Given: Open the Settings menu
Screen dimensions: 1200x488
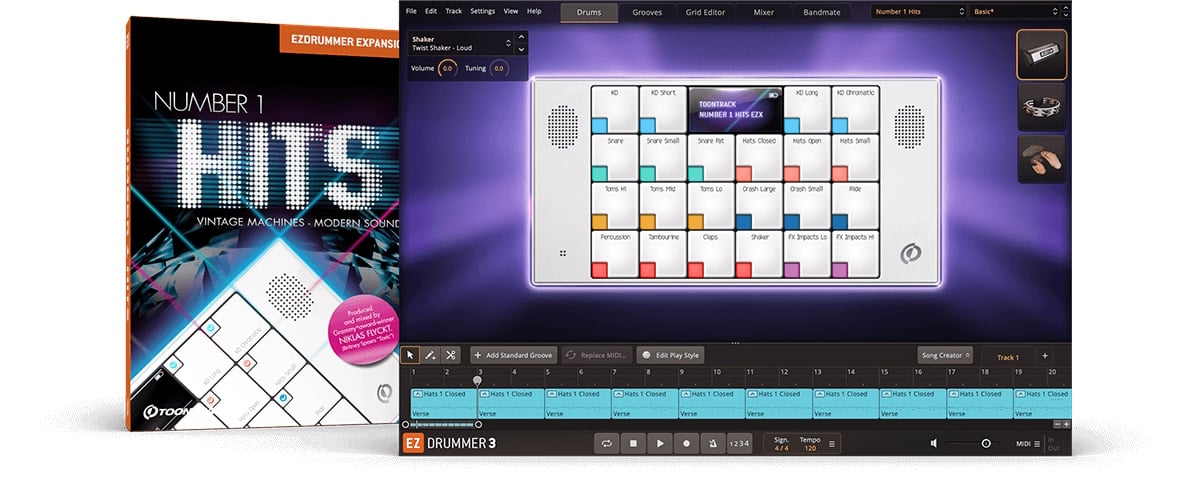Looking at the screenshot, I should pos(482,11).
